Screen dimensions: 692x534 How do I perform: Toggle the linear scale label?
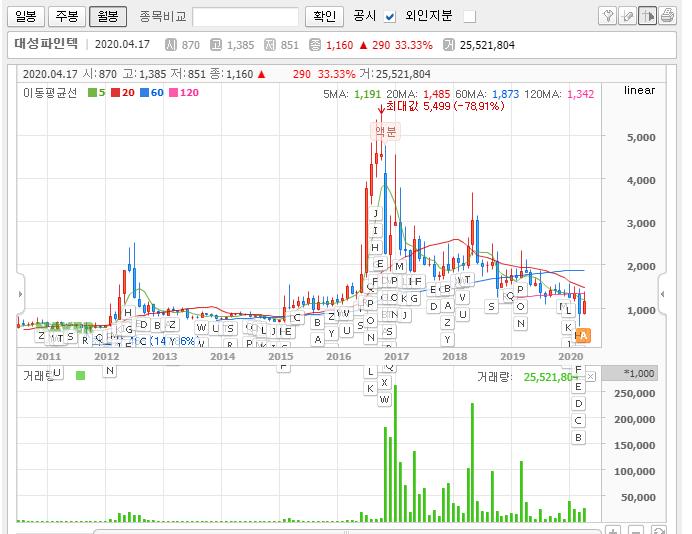(x=639, y=90)
